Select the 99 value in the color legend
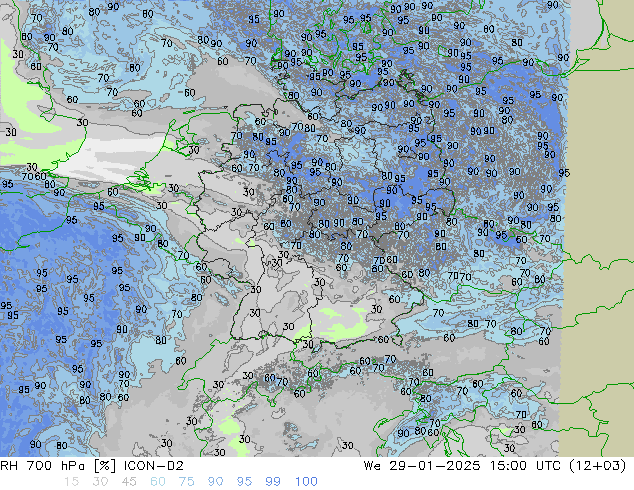Screen dimensions: 634x490 [273, 482]
